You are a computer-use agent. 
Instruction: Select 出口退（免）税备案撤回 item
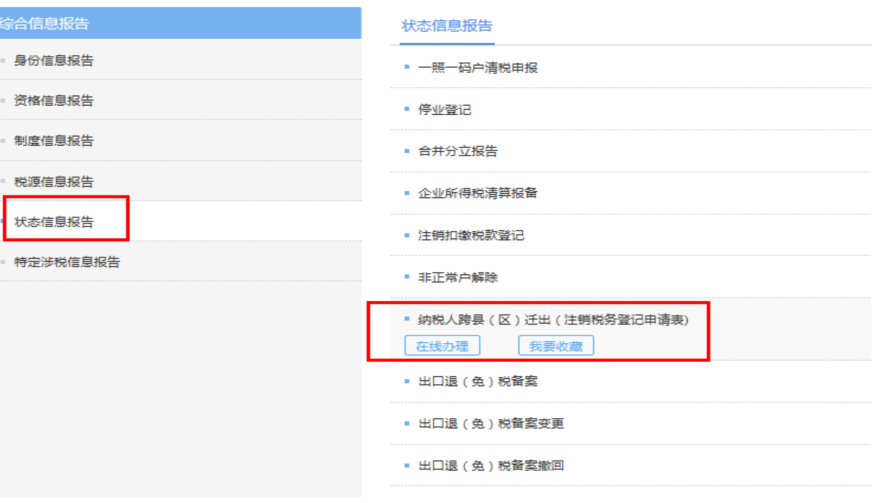point(491,466)
